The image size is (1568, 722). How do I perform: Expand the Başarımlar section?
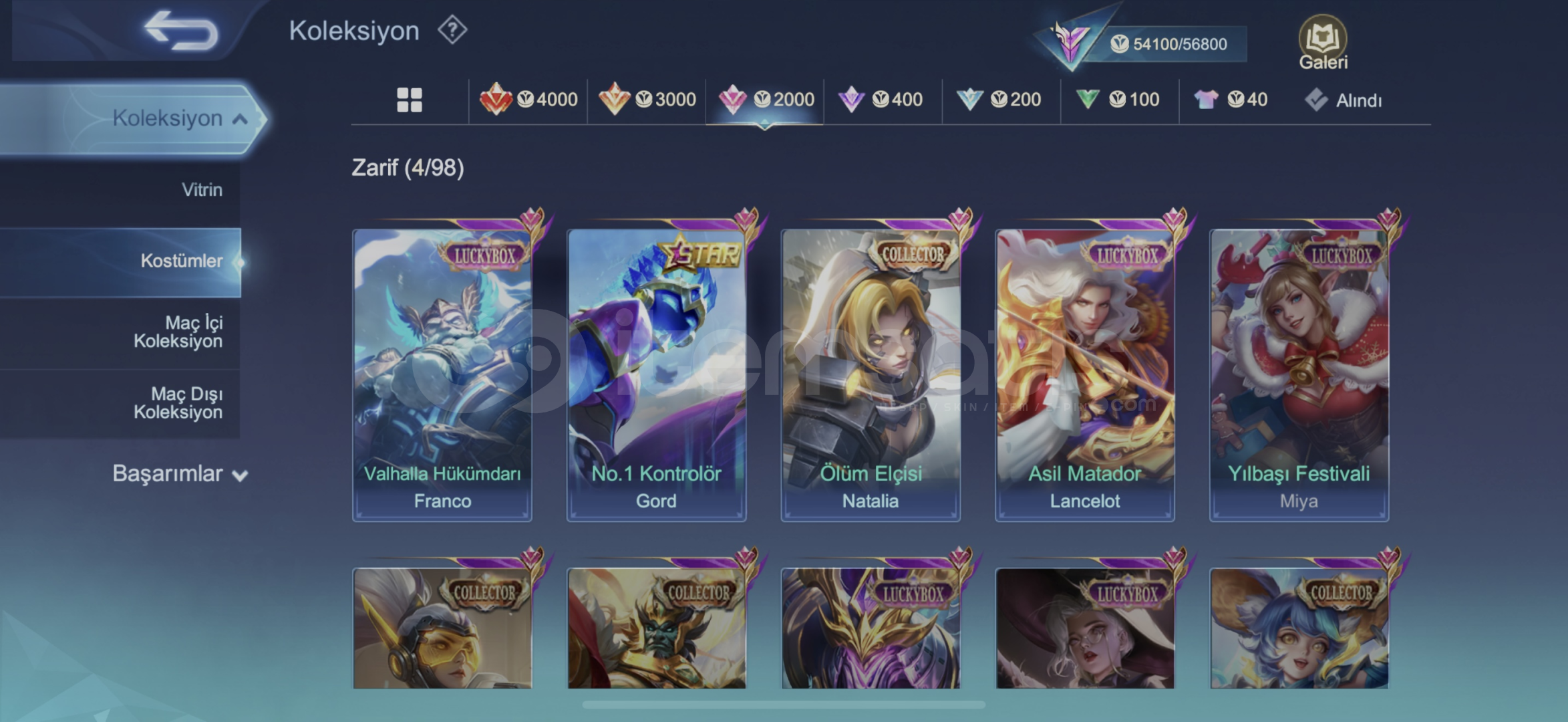click(179, 473)
